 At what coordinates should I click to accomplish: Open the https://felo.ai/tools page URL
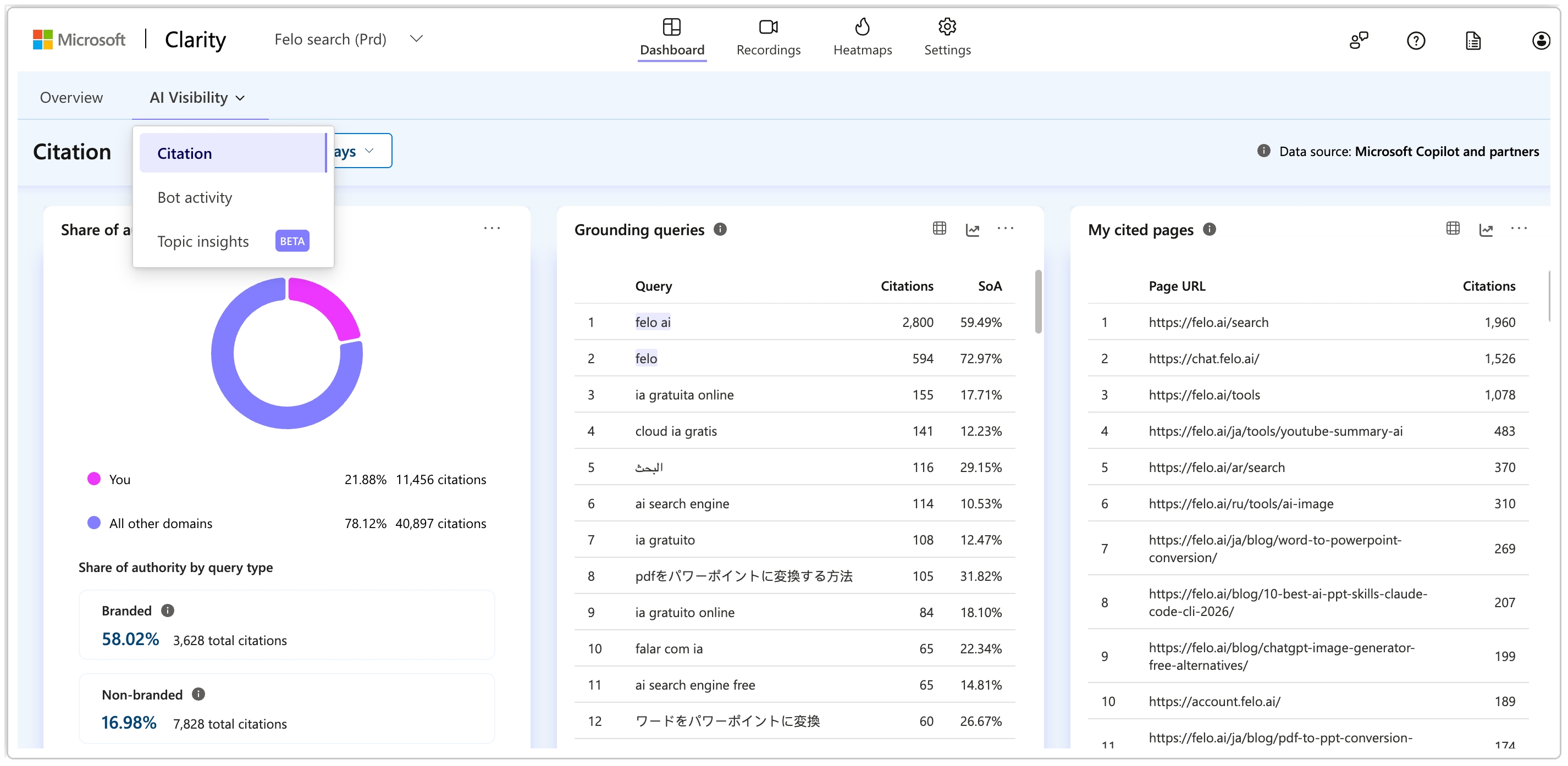pyautogui.click(x=1204, y=395)
